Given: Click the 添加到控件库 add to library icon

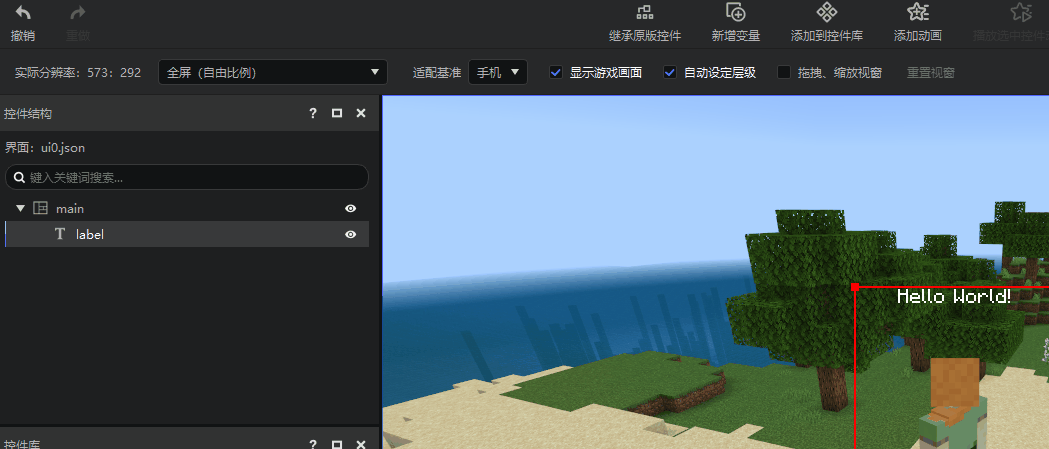Looking at the screenshot, I should click(x=827, y=12).
